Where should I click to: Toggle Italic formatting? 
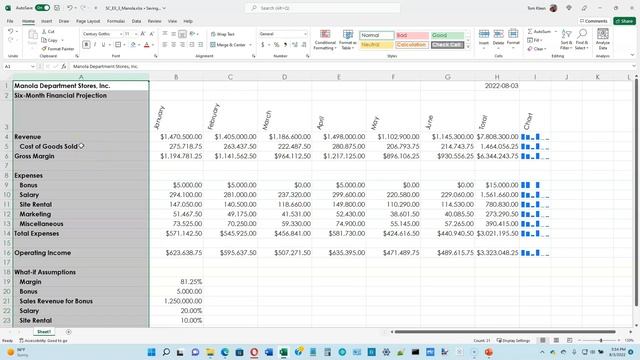tap(95, 44)
